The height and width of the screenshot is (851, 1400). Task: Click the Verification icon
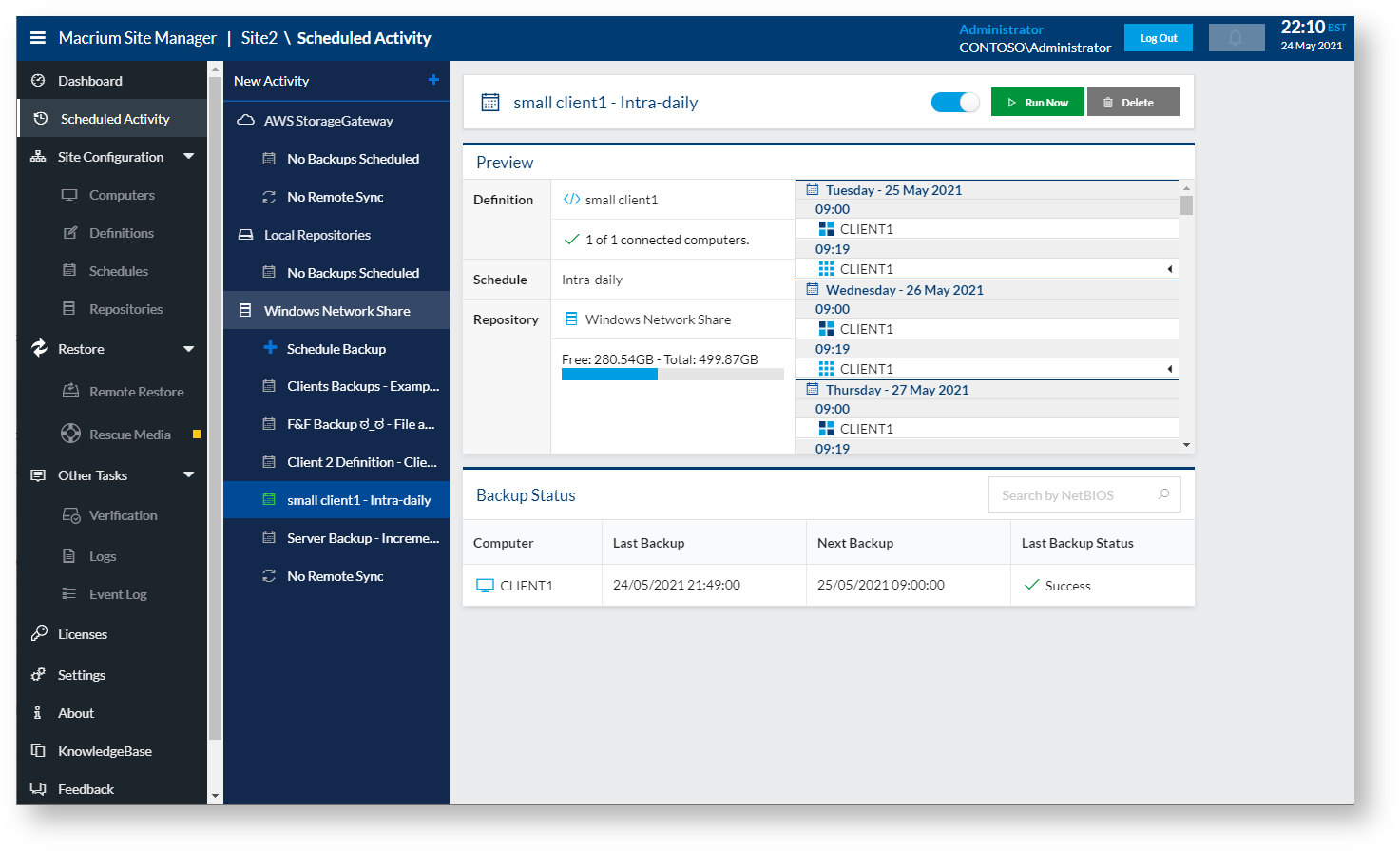71,515
